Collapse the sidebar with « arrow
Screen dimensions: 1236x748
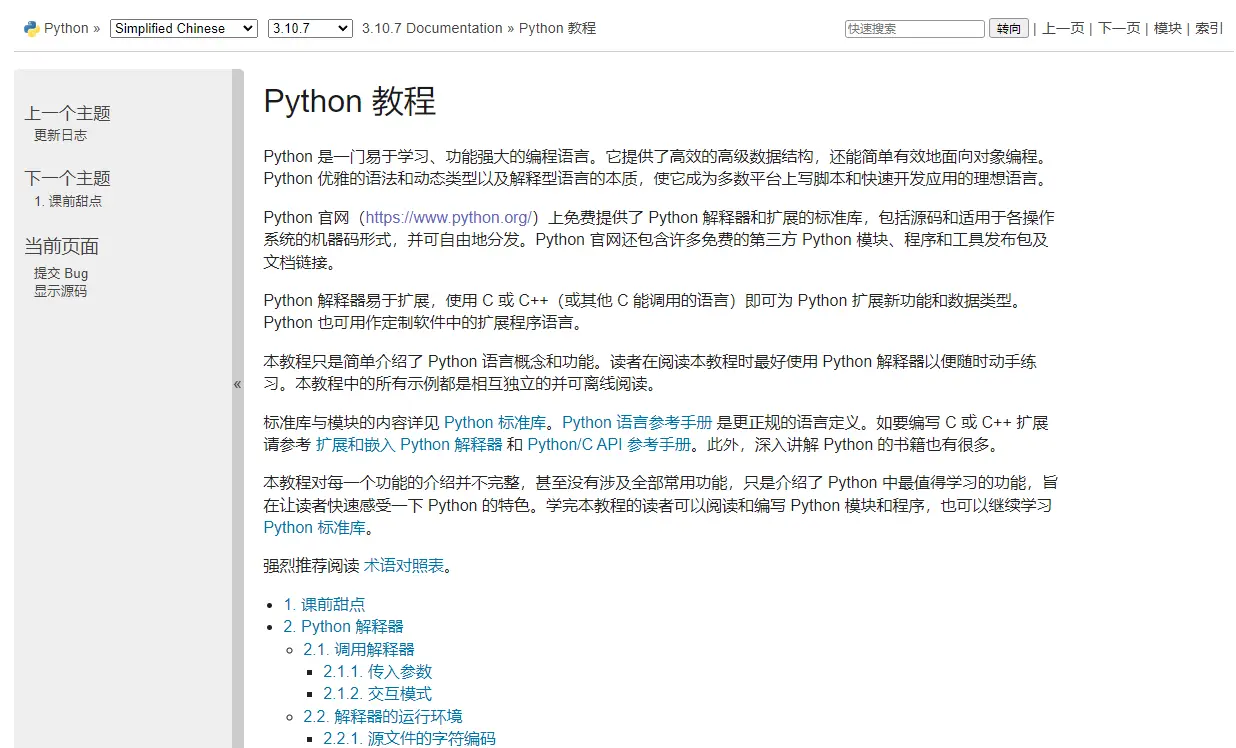(238, 384)
